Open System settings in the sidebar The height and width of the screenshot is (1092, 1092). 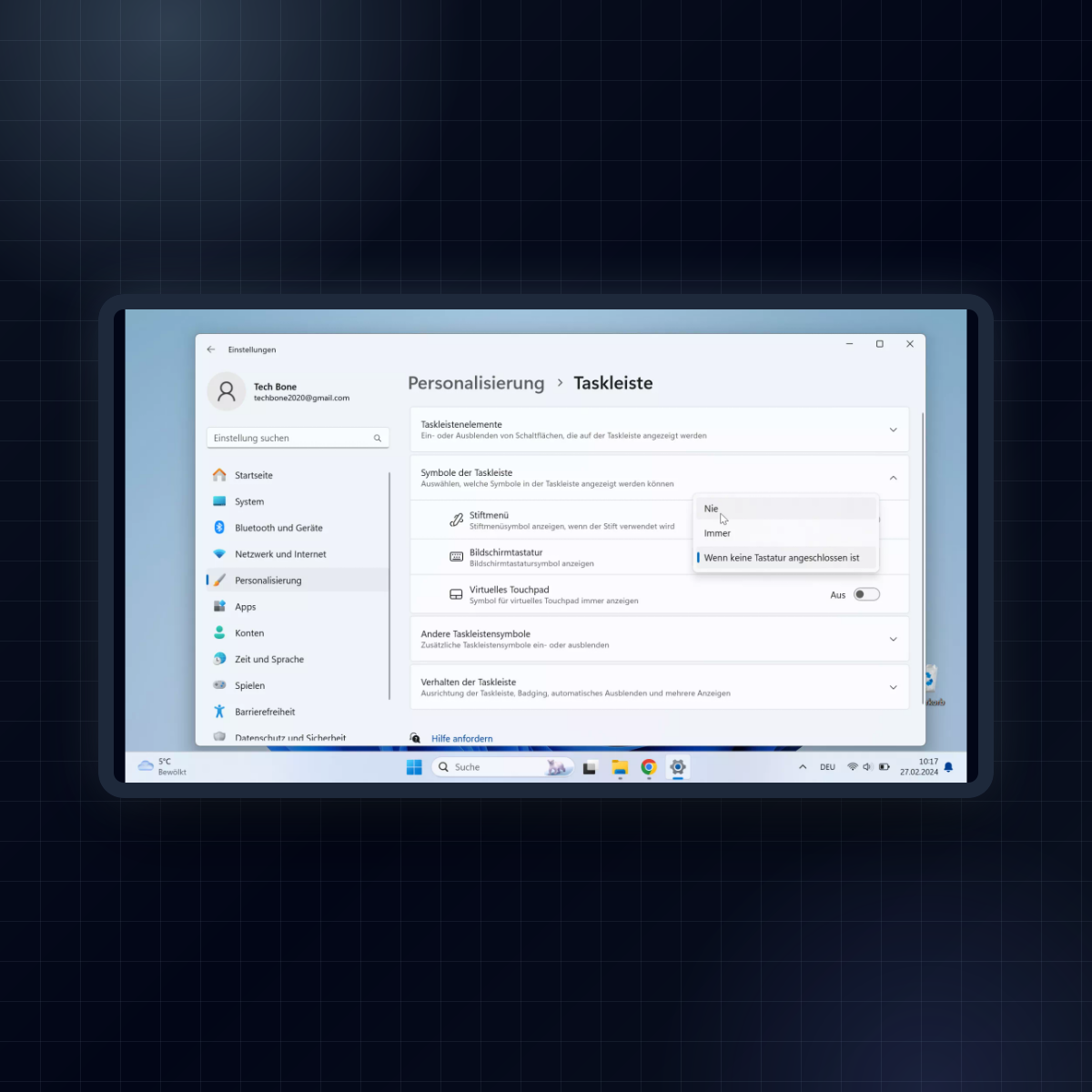tap(298, 501)
